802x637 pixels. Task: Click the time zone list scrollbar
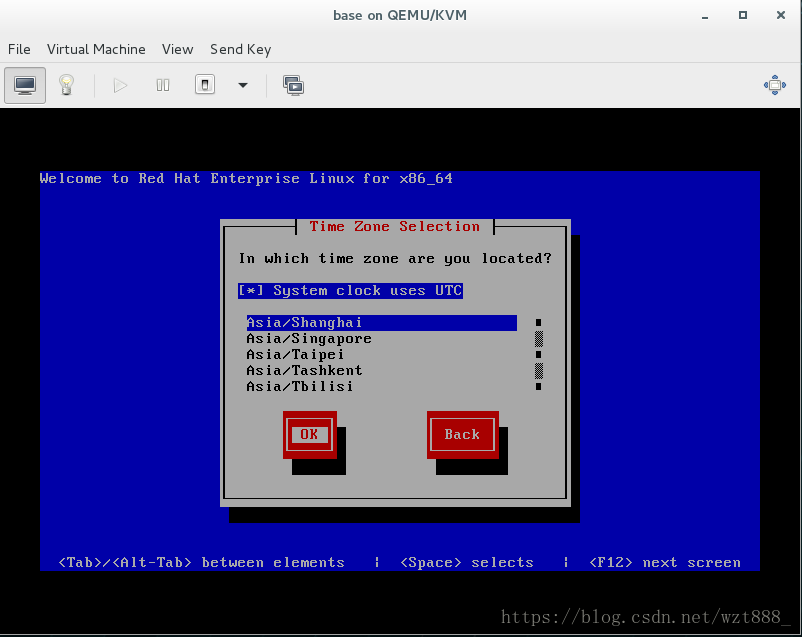[539, 355]
